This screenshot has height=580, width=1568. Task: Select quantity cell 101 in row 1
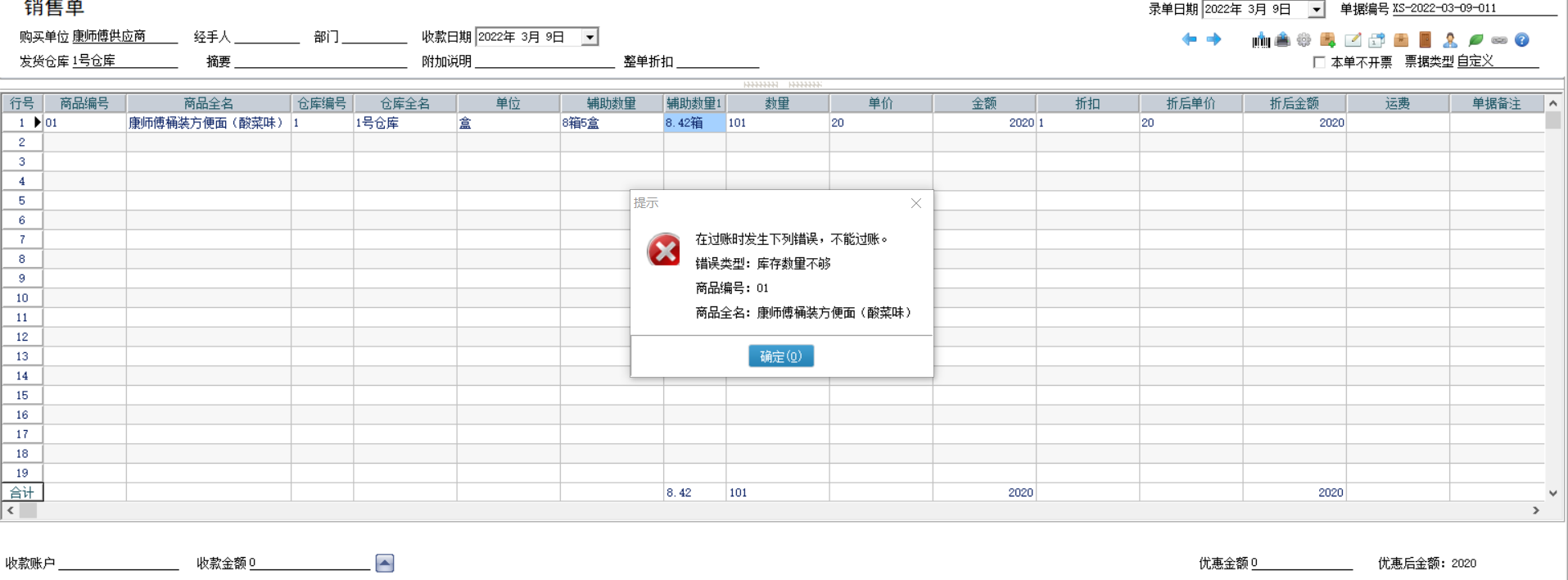point(778,123)
